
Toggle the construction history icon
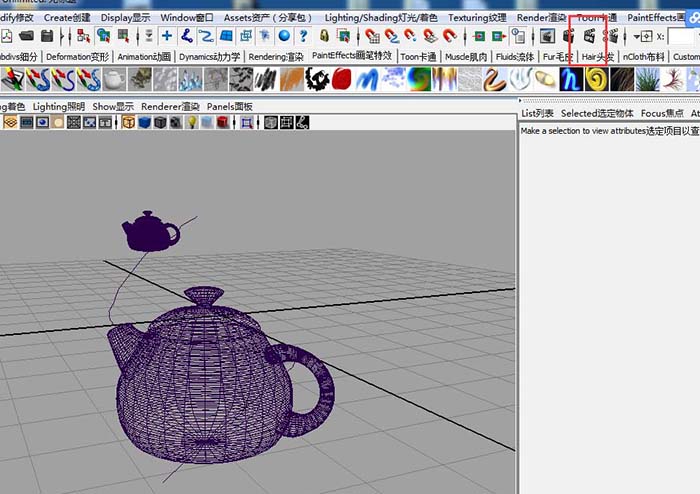(518, 36)
